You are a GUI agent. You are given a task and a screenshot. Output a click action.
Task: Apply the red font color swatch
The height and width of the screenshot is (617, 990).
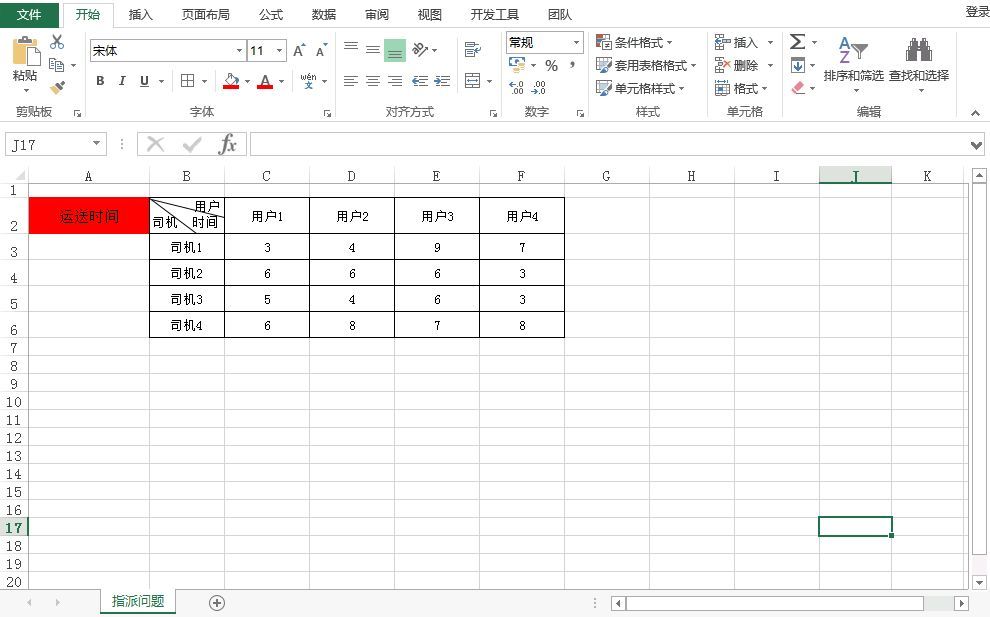[x=265, y=81]
